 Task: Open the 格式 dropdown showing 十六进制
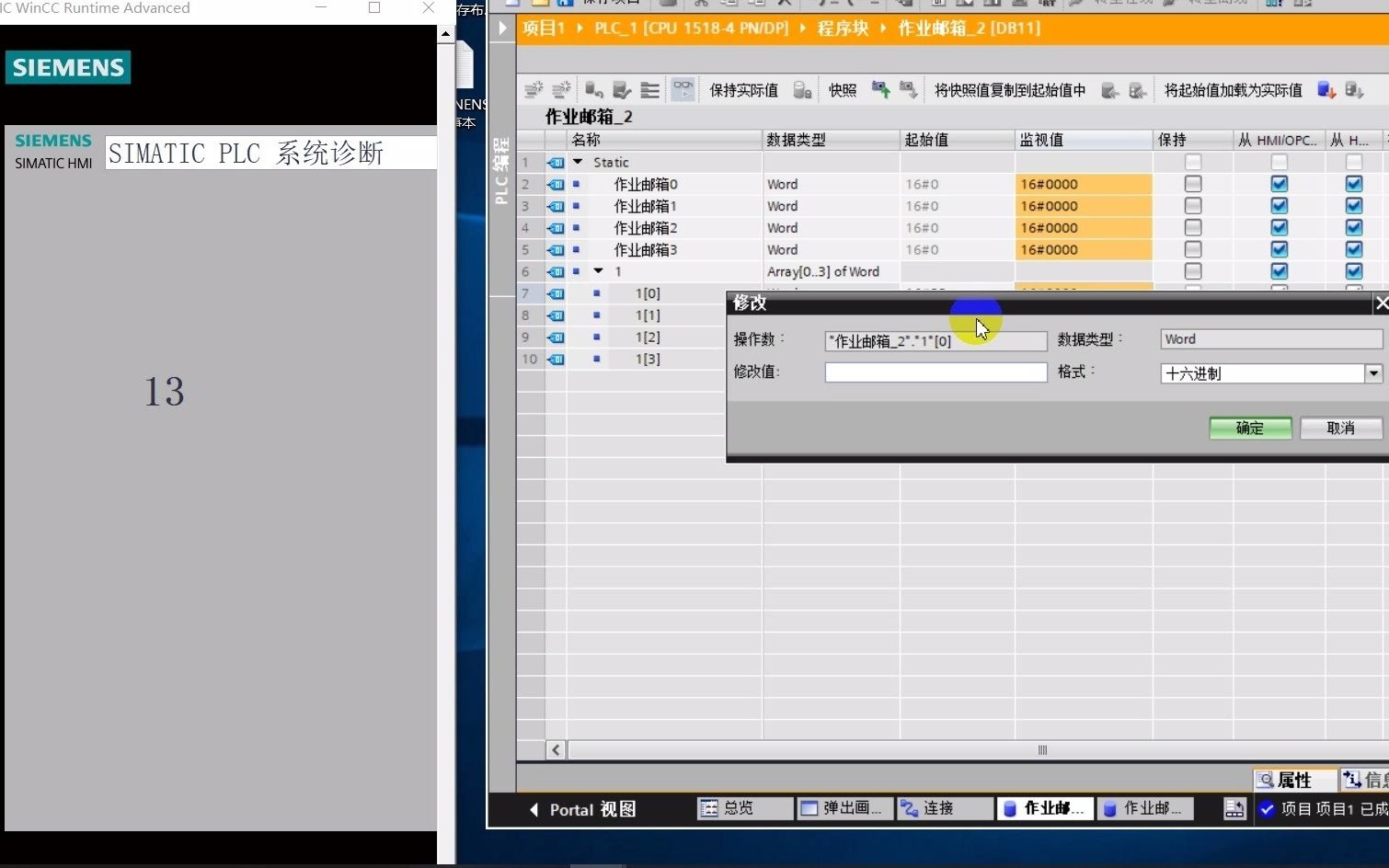1373,373
